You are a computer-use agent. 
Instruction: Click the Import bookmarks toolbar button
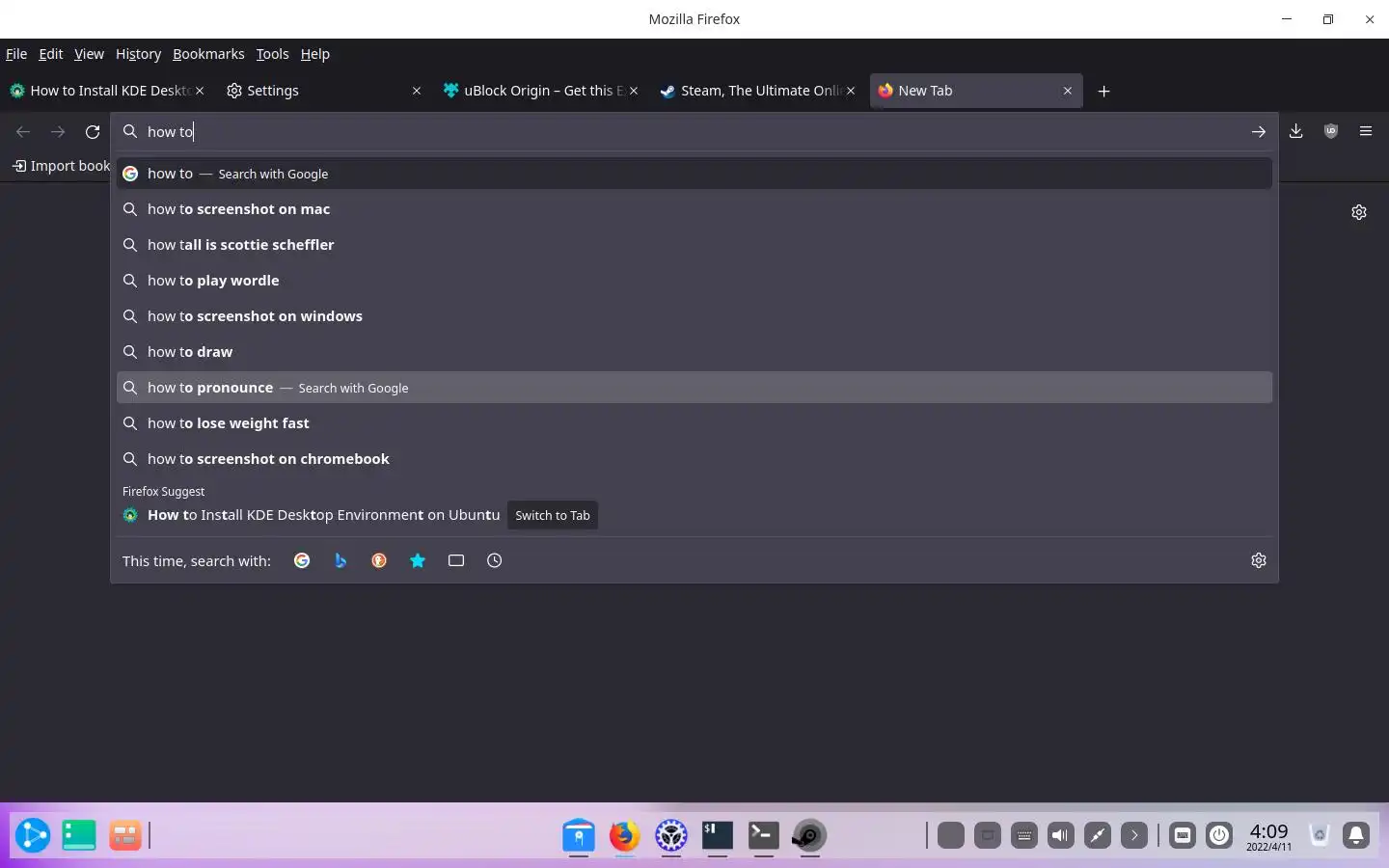[62, 166]
